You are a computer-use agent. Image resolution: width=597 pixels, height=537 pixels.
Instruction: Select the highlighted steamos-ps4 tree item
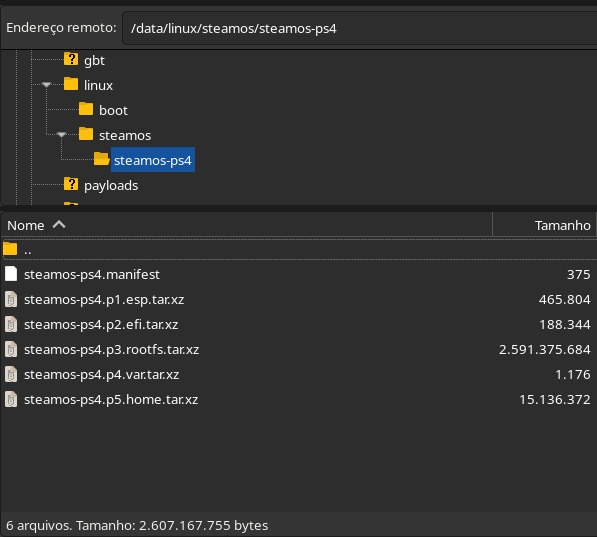(153, 160)
